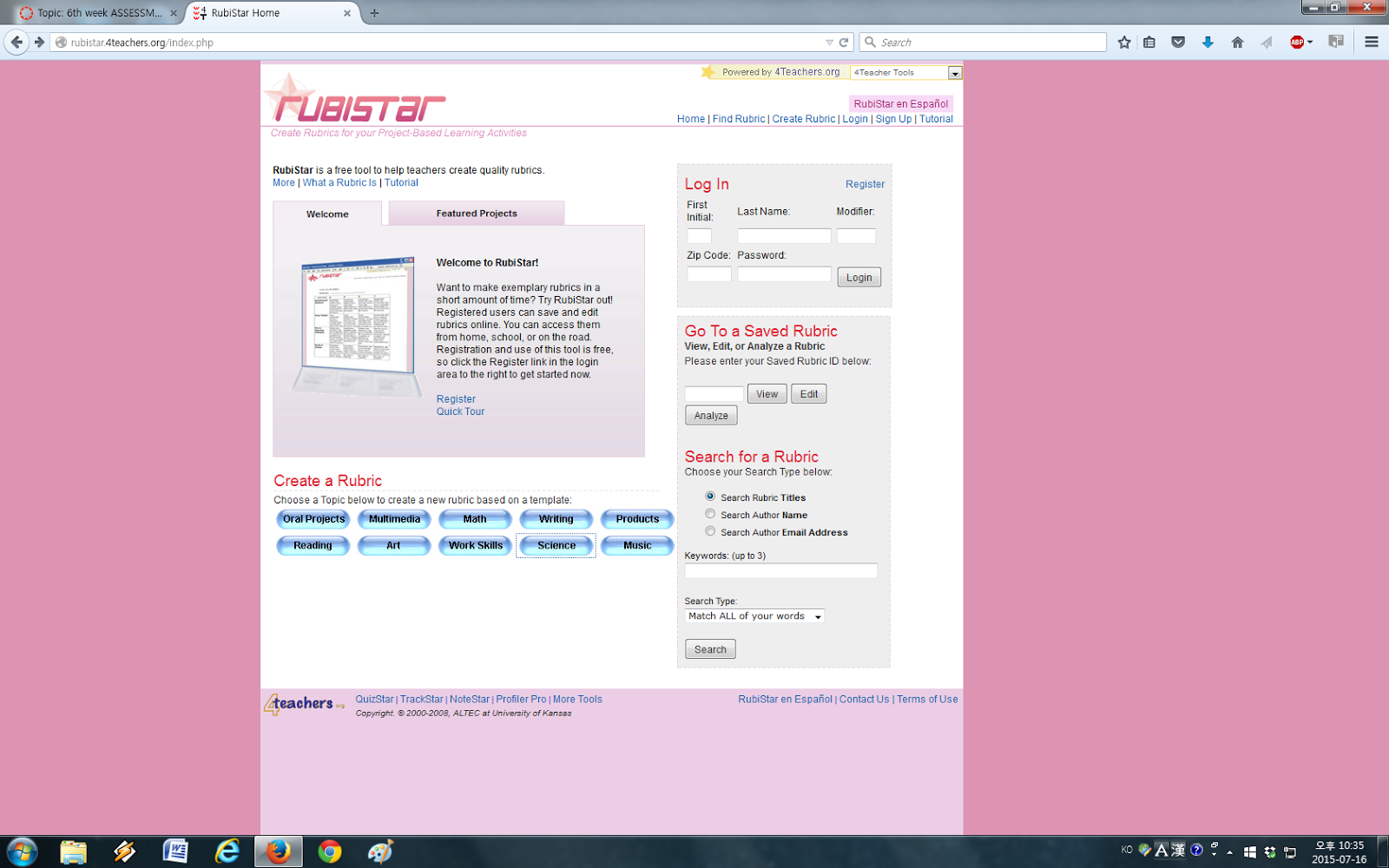Expand the 4Teacher Tools dropdown
The height and width of the screenshot is (868, 1389).
pyautogui.click(x=955, y=72)
